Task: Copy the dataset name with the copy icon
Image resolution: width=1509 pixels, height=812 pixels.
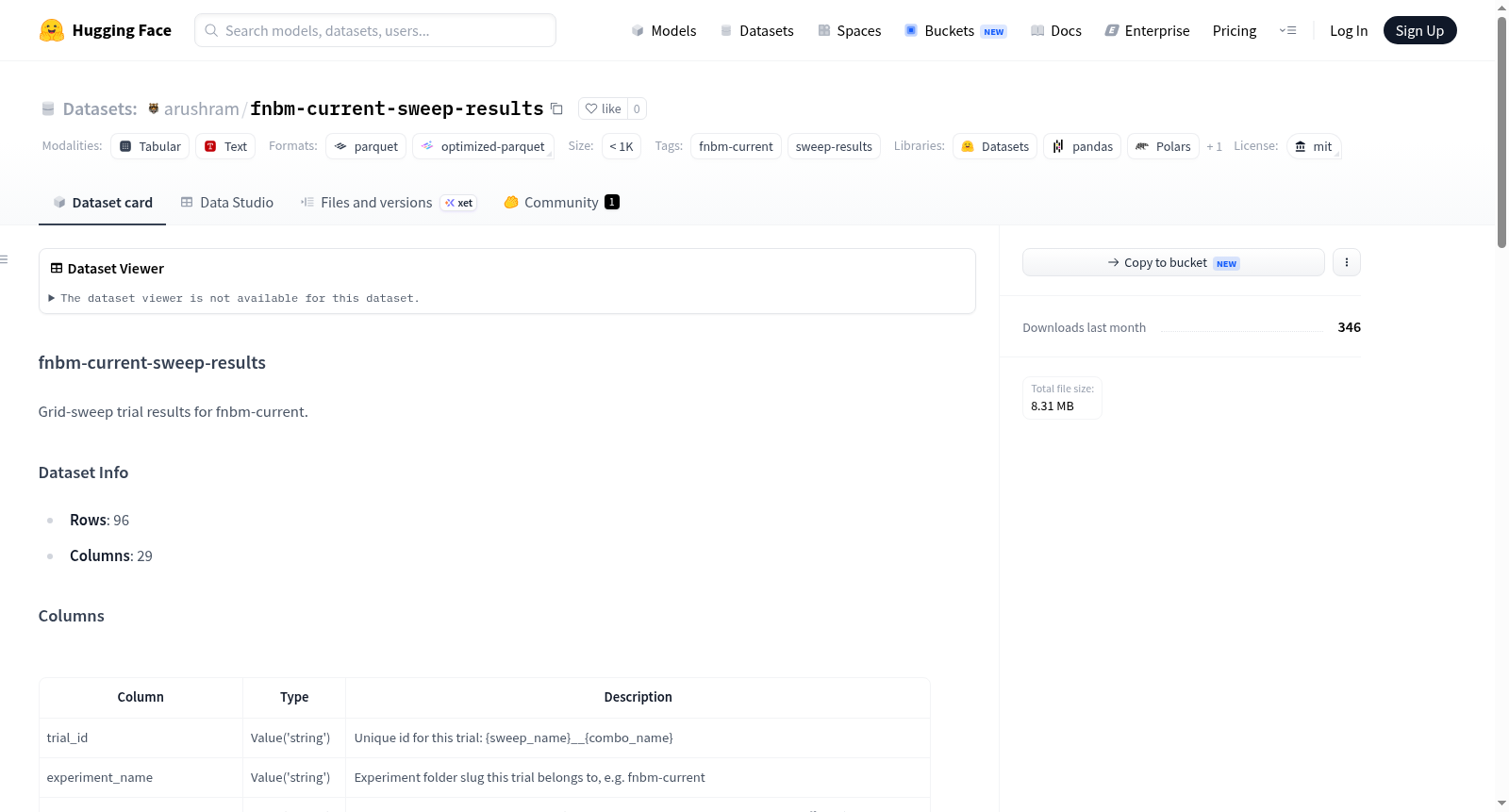Action: (x=556, y=108)
